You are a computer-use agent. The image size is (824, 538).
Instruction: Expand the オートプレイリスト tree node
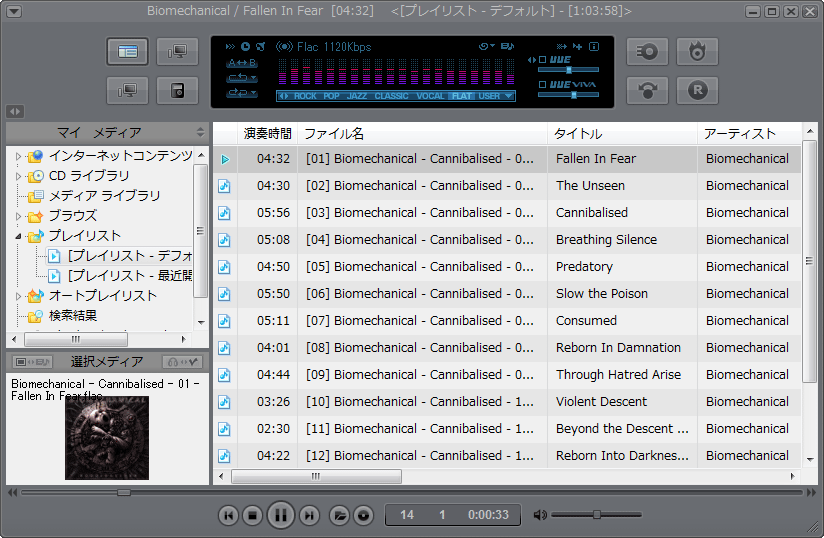(18, 296)
